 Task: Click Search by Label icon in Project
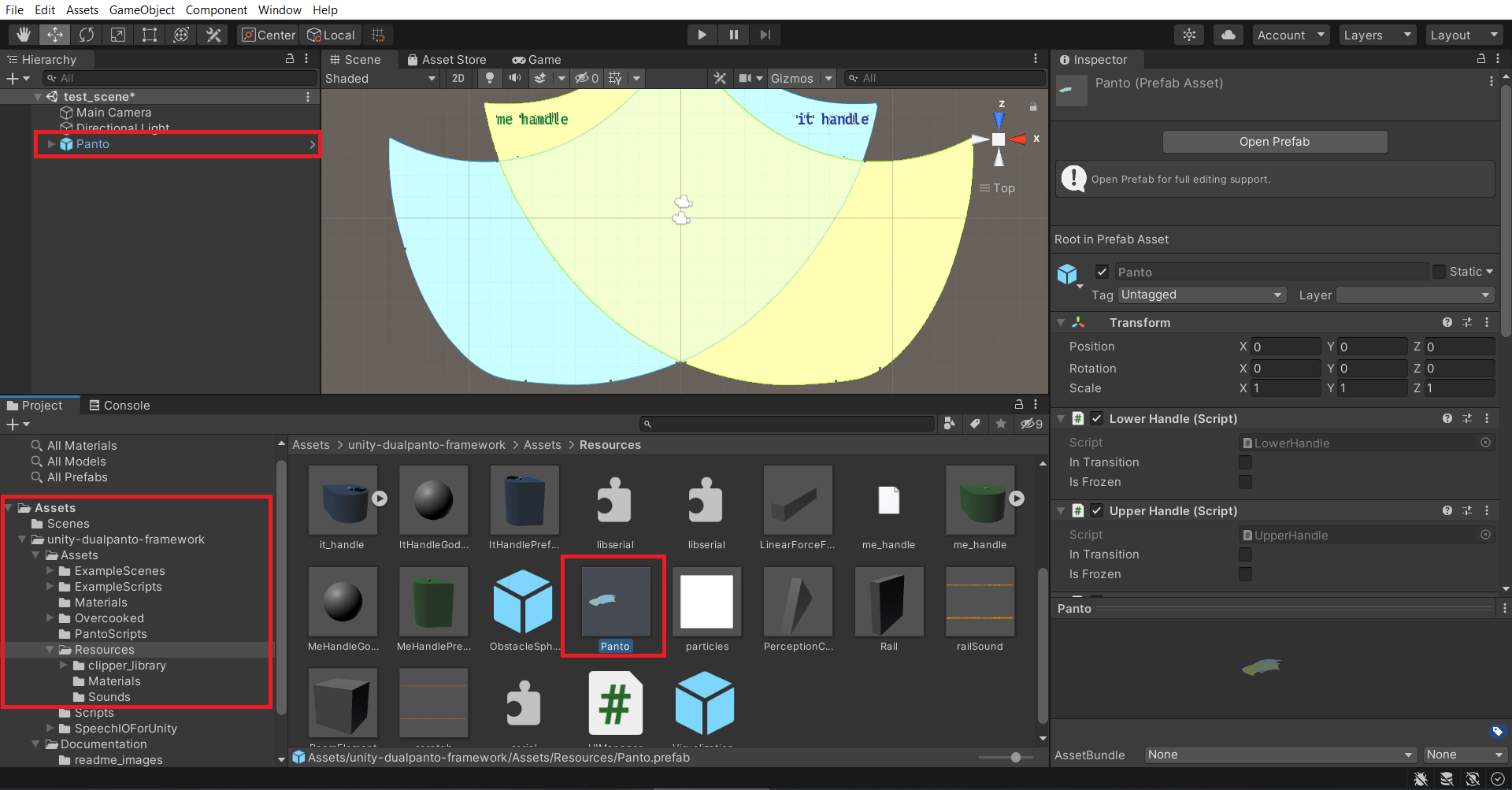click(975, 424)
